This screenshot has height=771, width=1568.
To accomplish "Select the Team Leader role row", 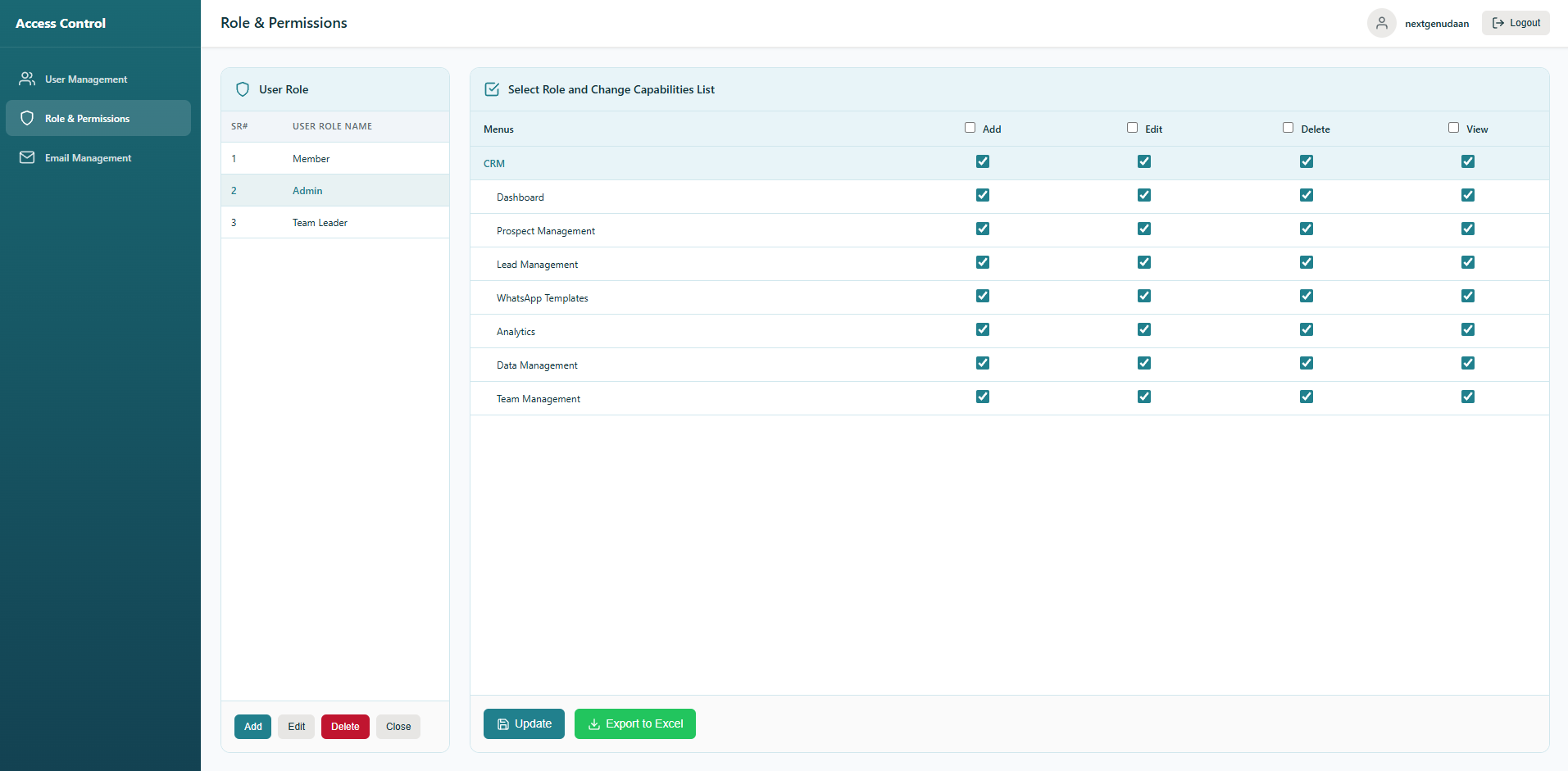I will [320, 223].
